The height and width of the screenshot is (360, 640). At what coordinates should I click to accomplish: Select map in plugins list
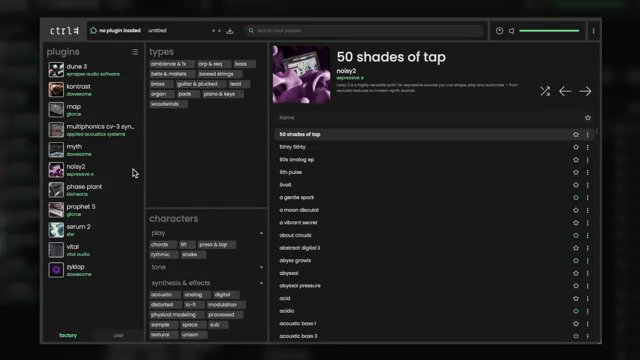(93, 110)
